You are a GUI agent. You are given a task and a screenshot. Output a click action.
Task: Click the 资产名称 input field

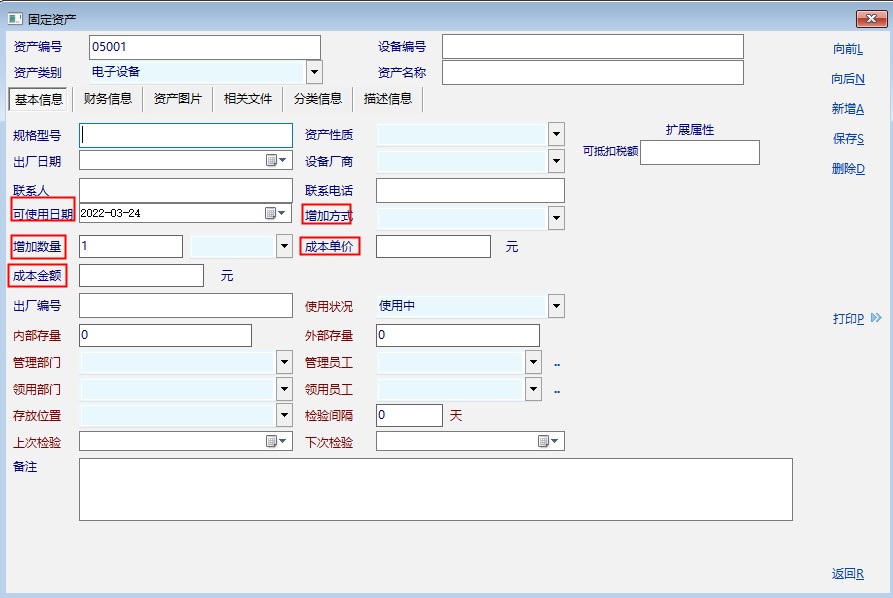(592, 73)
